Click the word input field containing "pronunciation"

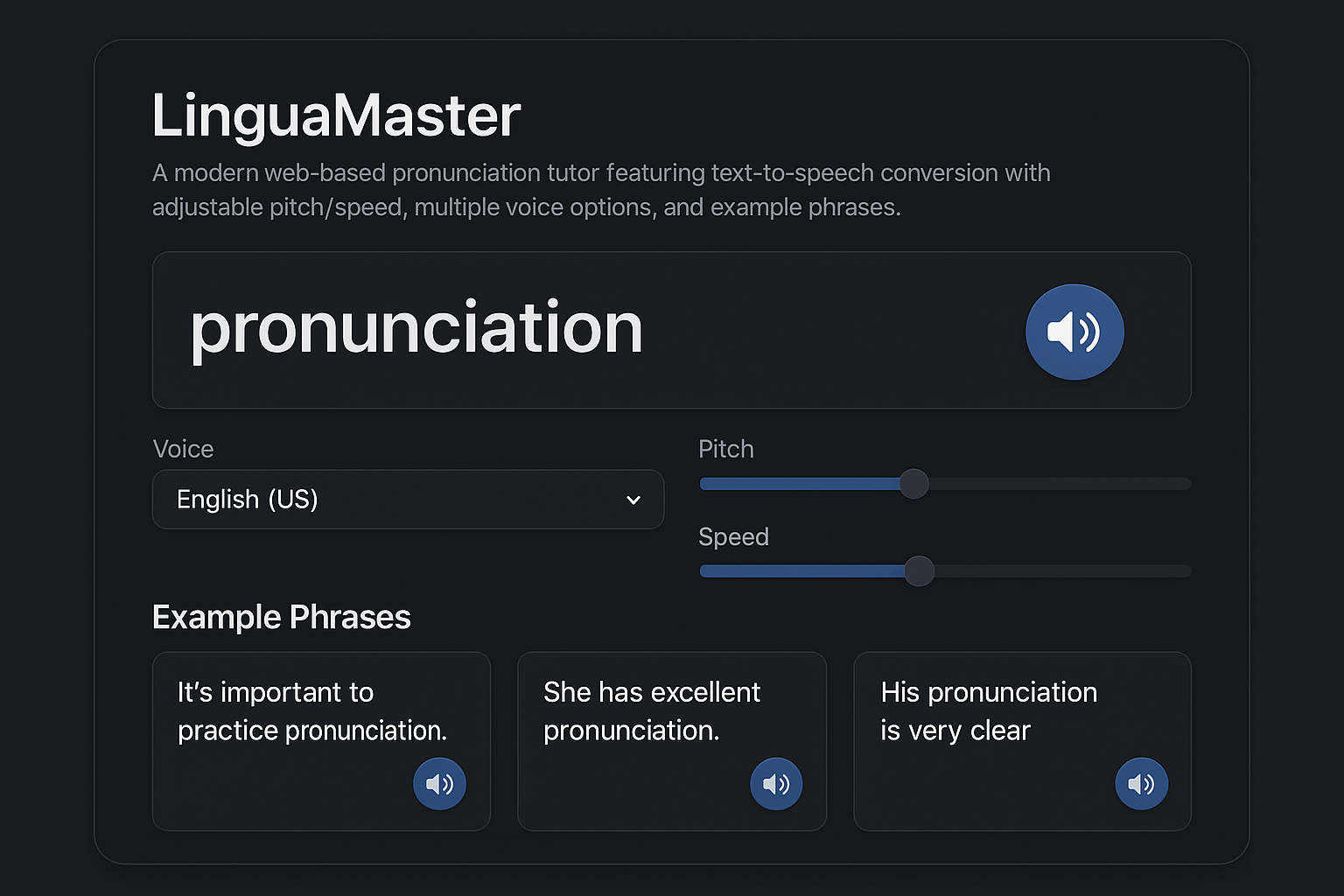[x=671, y=330]
